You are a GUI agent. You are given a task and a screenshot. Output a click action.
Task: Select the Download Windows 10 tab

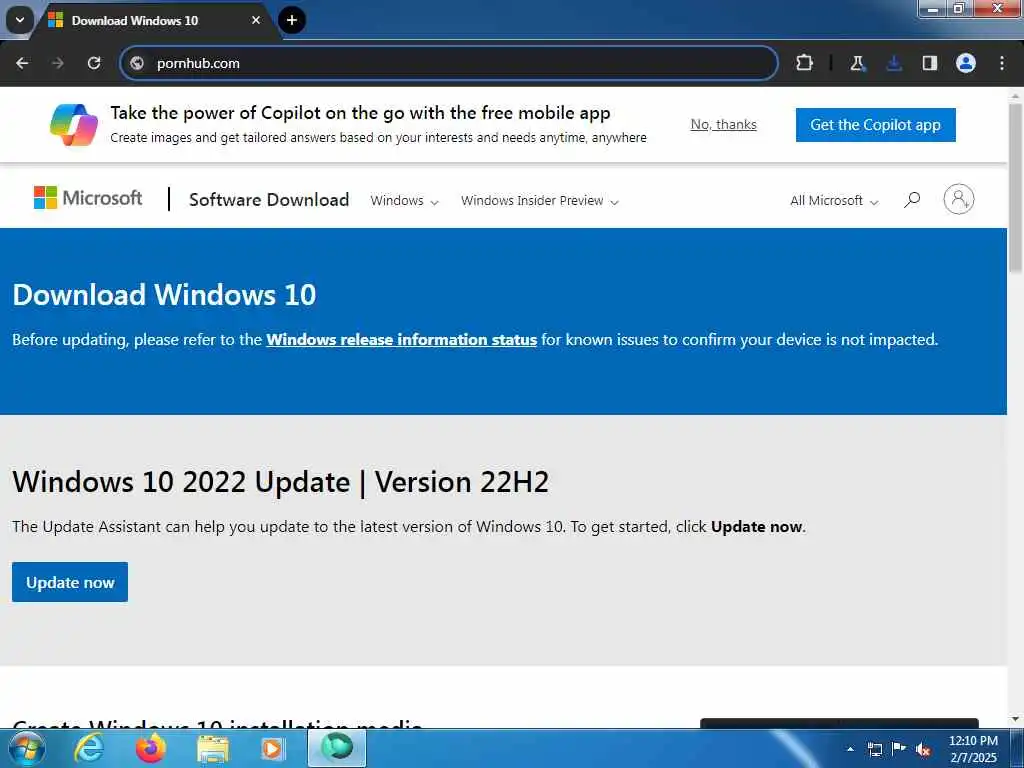(x=157, y=21)
